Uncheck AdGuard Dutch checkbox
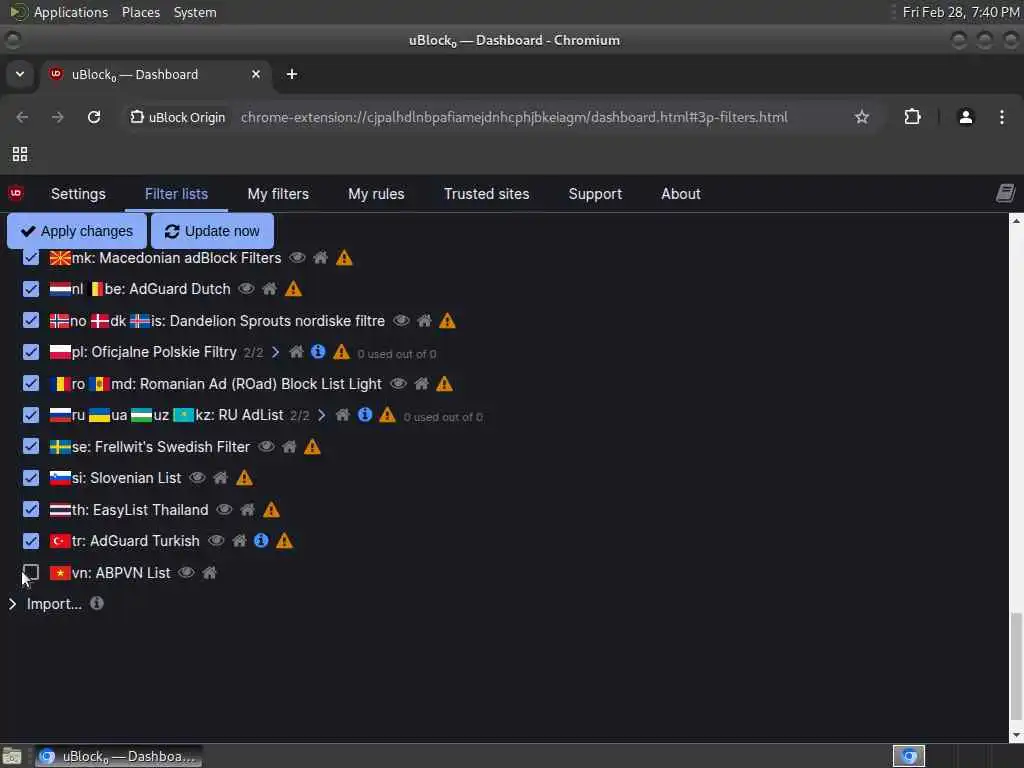 point(31,289)
